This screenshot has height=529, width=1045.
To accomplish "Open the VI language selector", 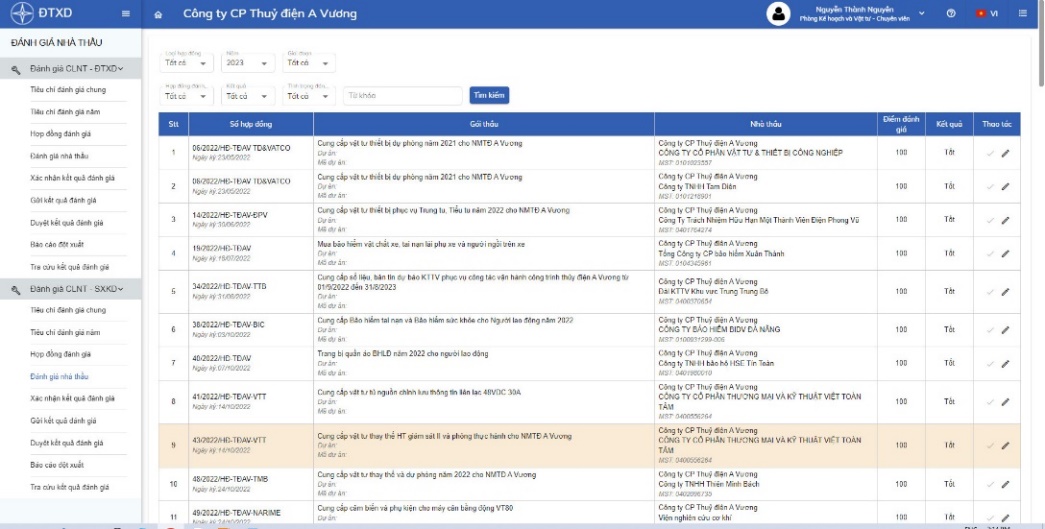I will [x=987, y=13].
